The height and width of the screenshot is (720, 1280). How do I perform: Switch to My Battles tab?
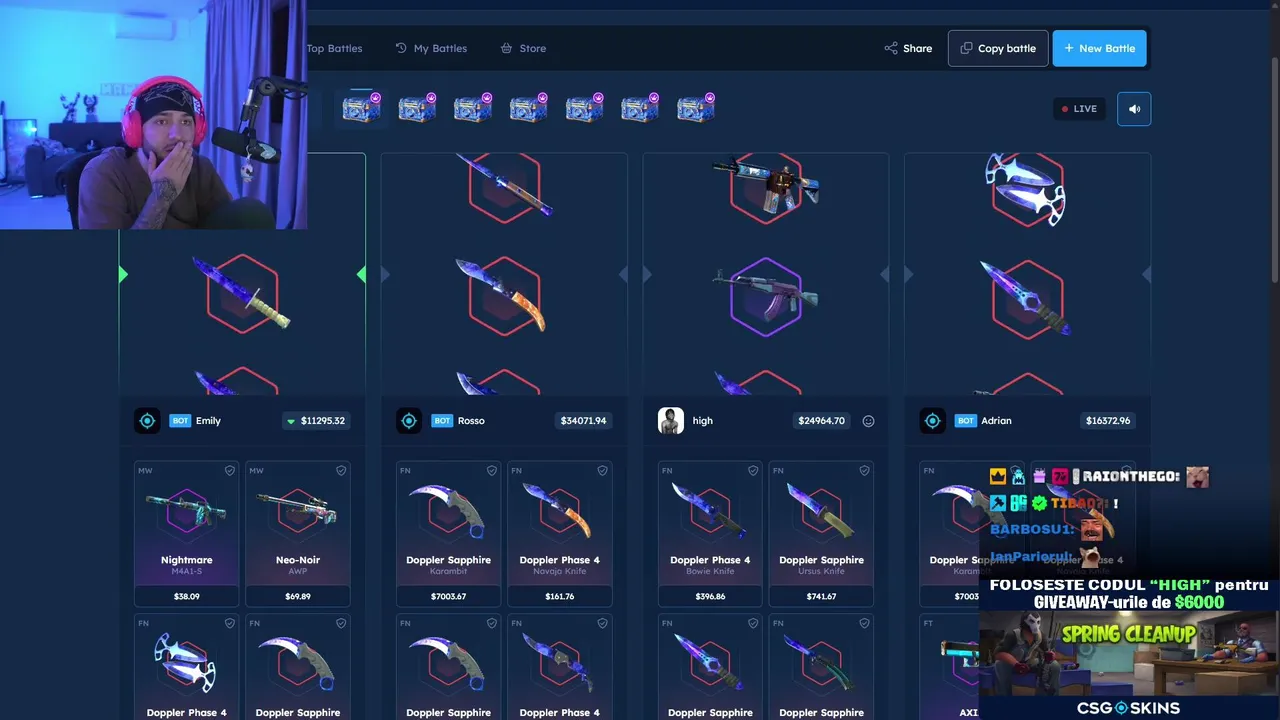click(x=431, y=48)
